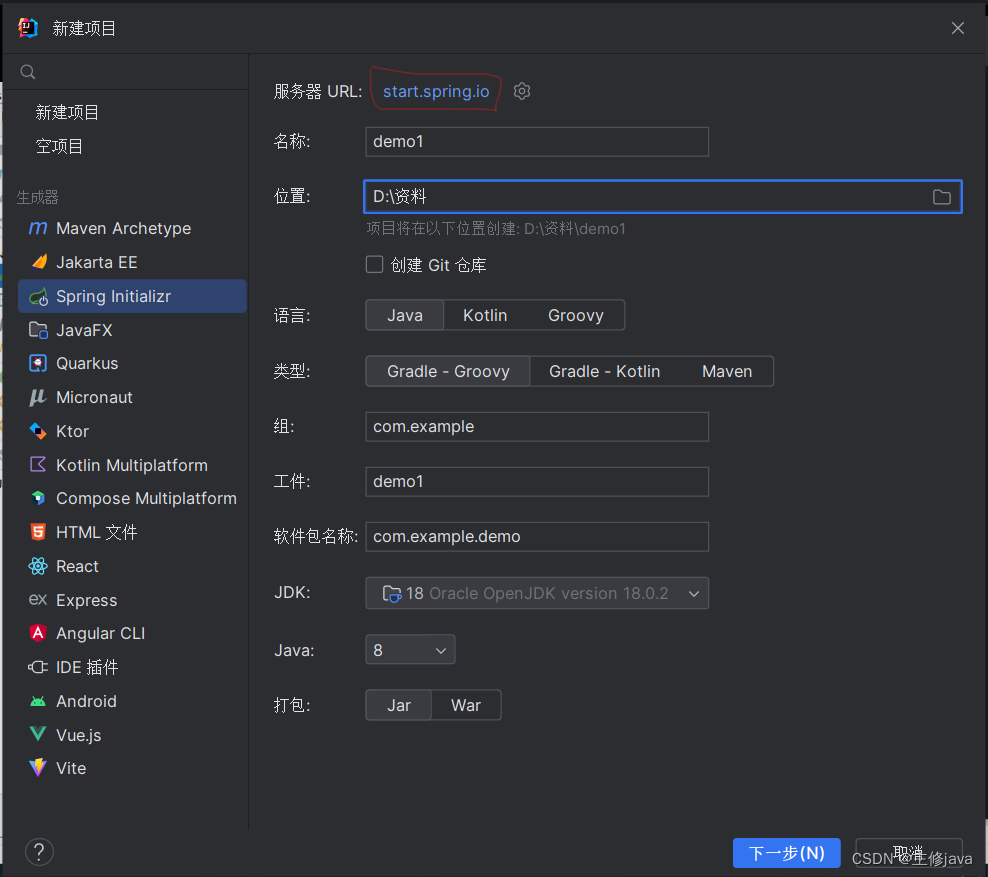The width and height of the screenshot is (988, 877).
Task: Enable the create Git repository checkbox
Action: click(x=374, y=265)
